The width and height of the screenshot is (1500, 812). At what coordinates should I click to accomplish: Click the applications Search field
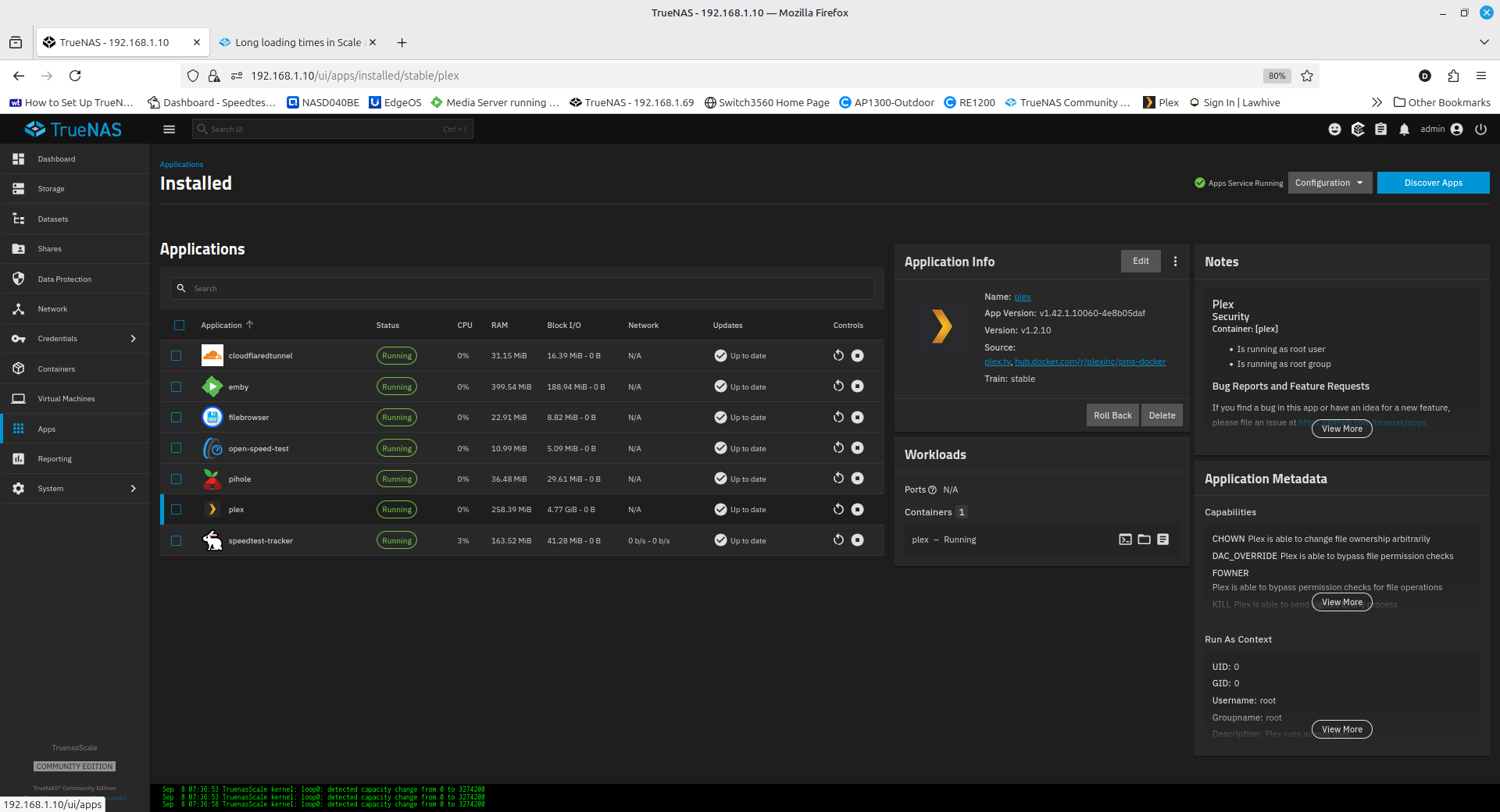[x=523, y=288]
